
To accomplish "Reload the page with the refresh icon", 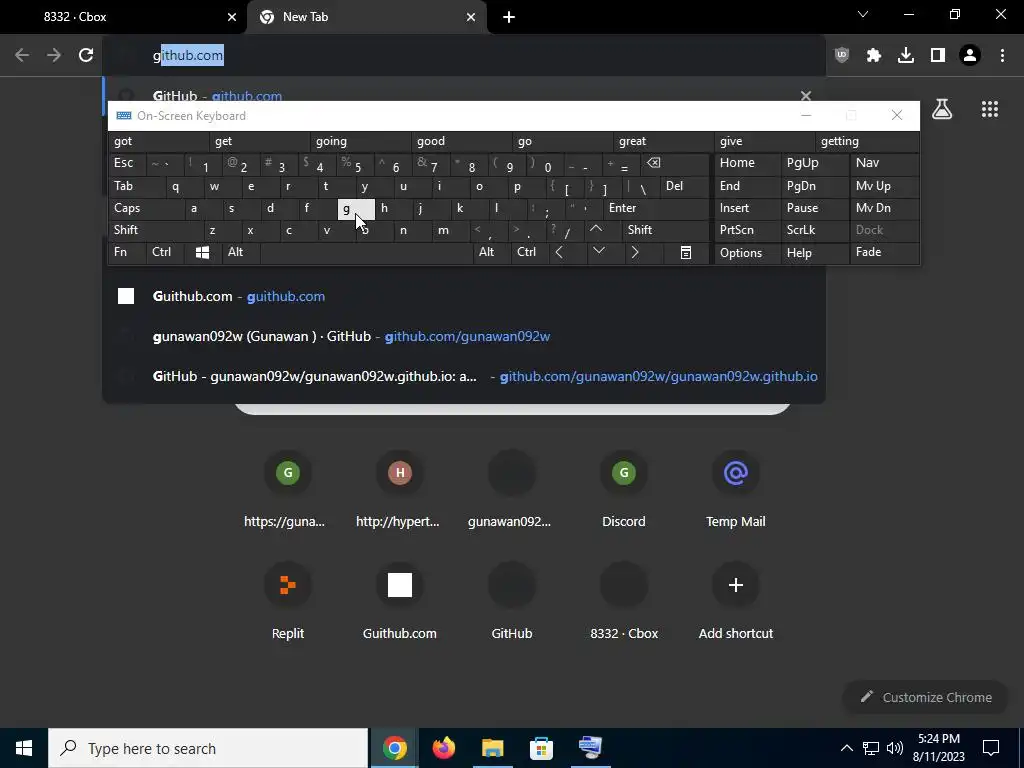I will 86,55.
